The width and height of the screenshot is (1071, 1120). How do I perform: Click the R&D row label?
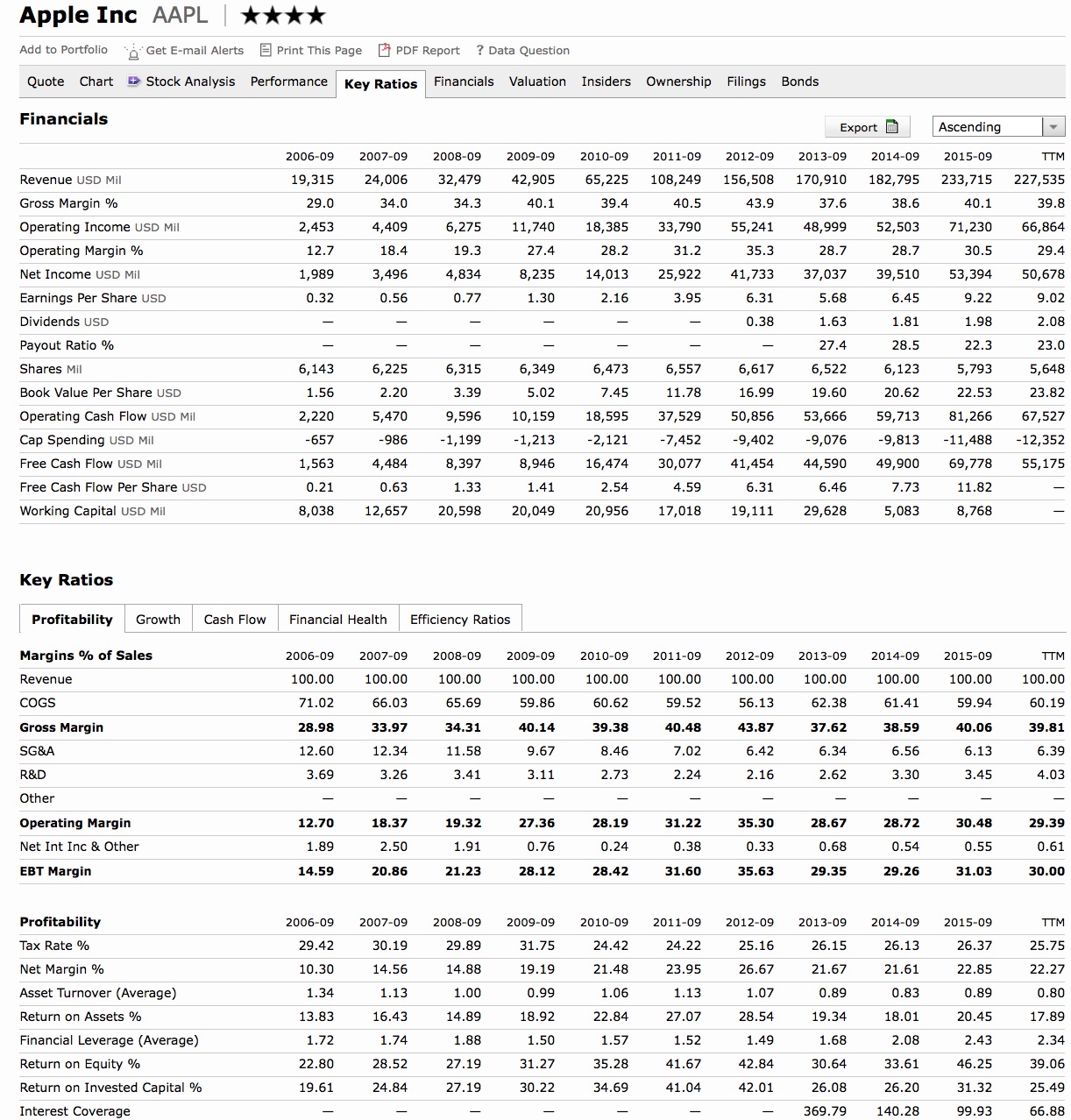pos(33,775)
